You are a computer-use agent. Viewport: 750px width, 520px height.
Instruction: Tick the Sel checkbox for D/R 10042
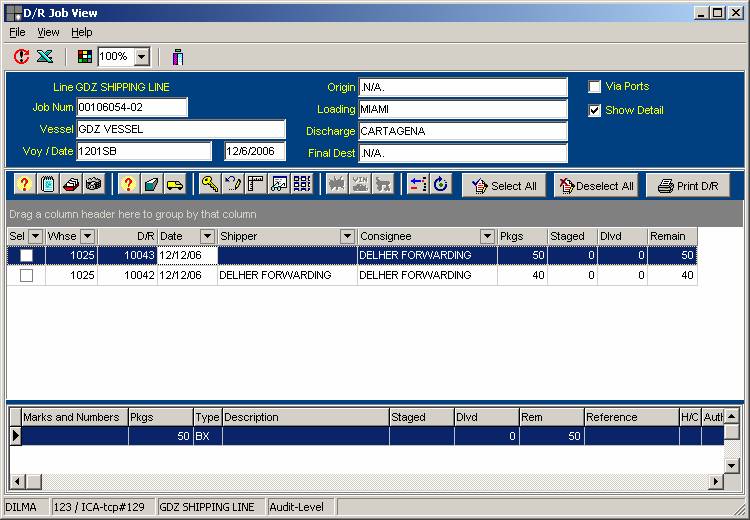(26, 276)
